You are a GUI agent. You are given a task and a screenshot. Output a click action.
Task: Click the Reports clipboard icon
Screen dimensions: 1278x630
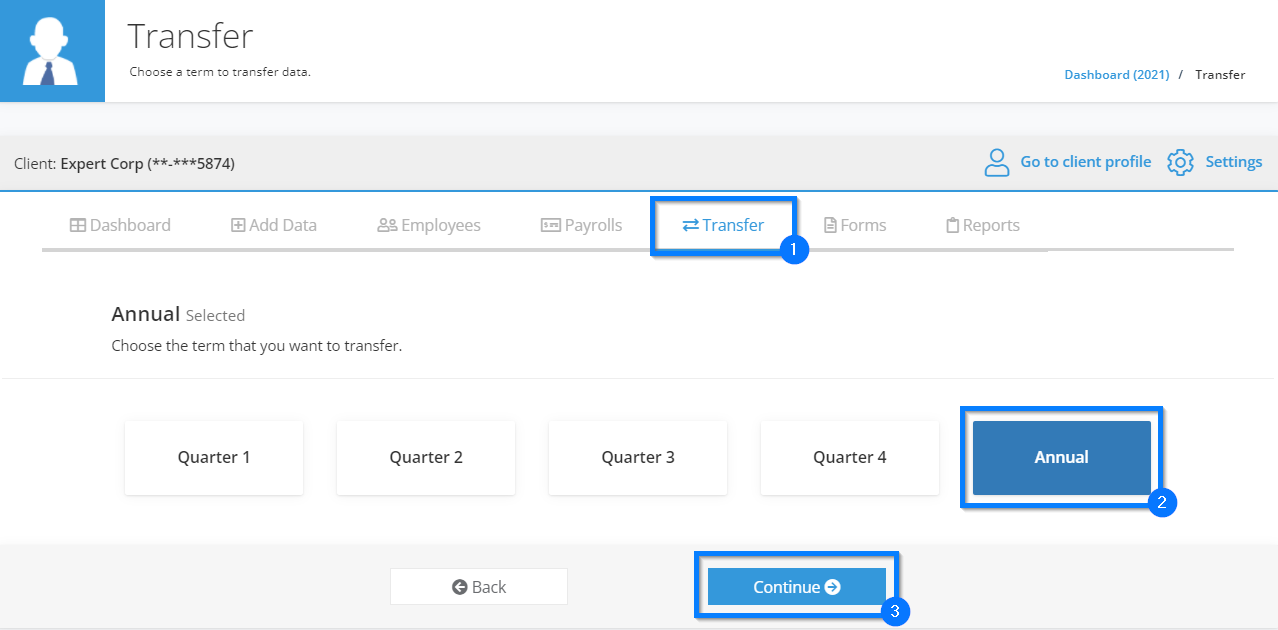tap(952, 225)
